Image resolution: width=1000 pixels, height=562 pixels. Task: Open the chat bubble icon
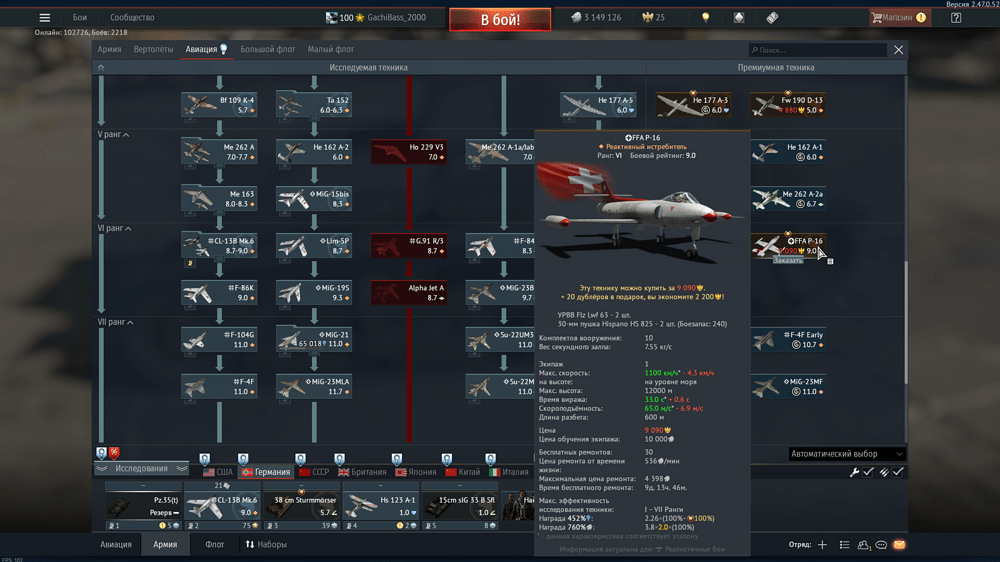tap(881, 545)
